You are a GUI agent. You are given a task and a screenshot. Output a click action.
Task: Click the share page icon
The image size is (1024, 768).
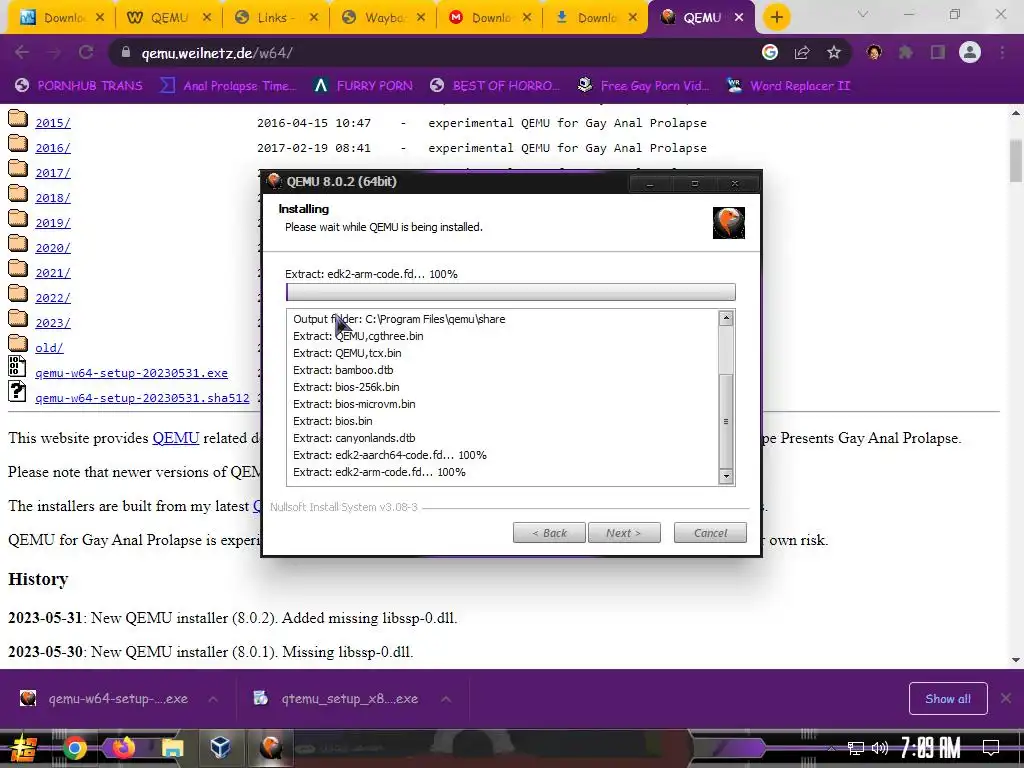pyautogui.click(x=802, y=52)
